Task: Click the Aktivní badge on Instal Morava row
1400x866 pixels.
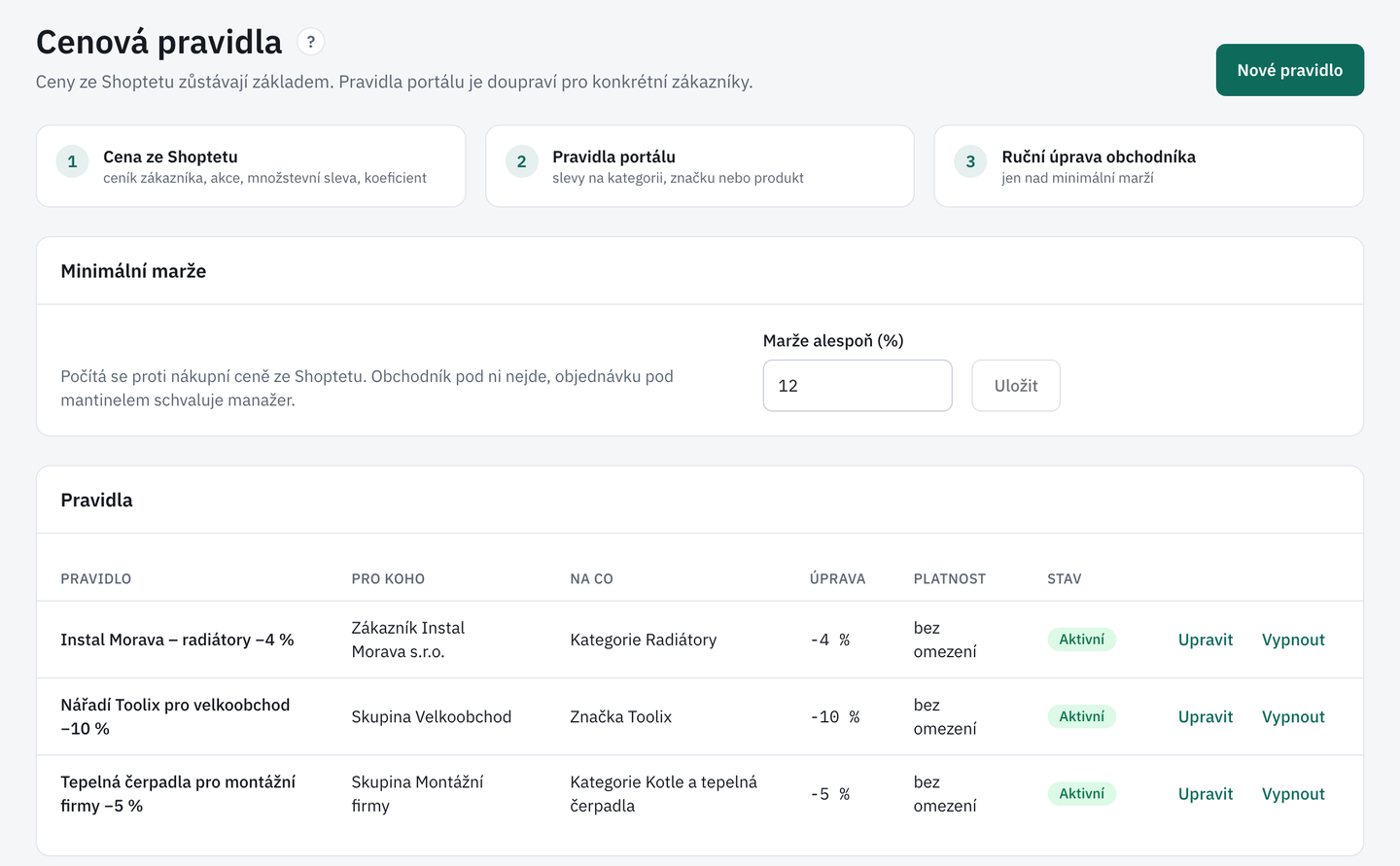Action: (1081, 640)
